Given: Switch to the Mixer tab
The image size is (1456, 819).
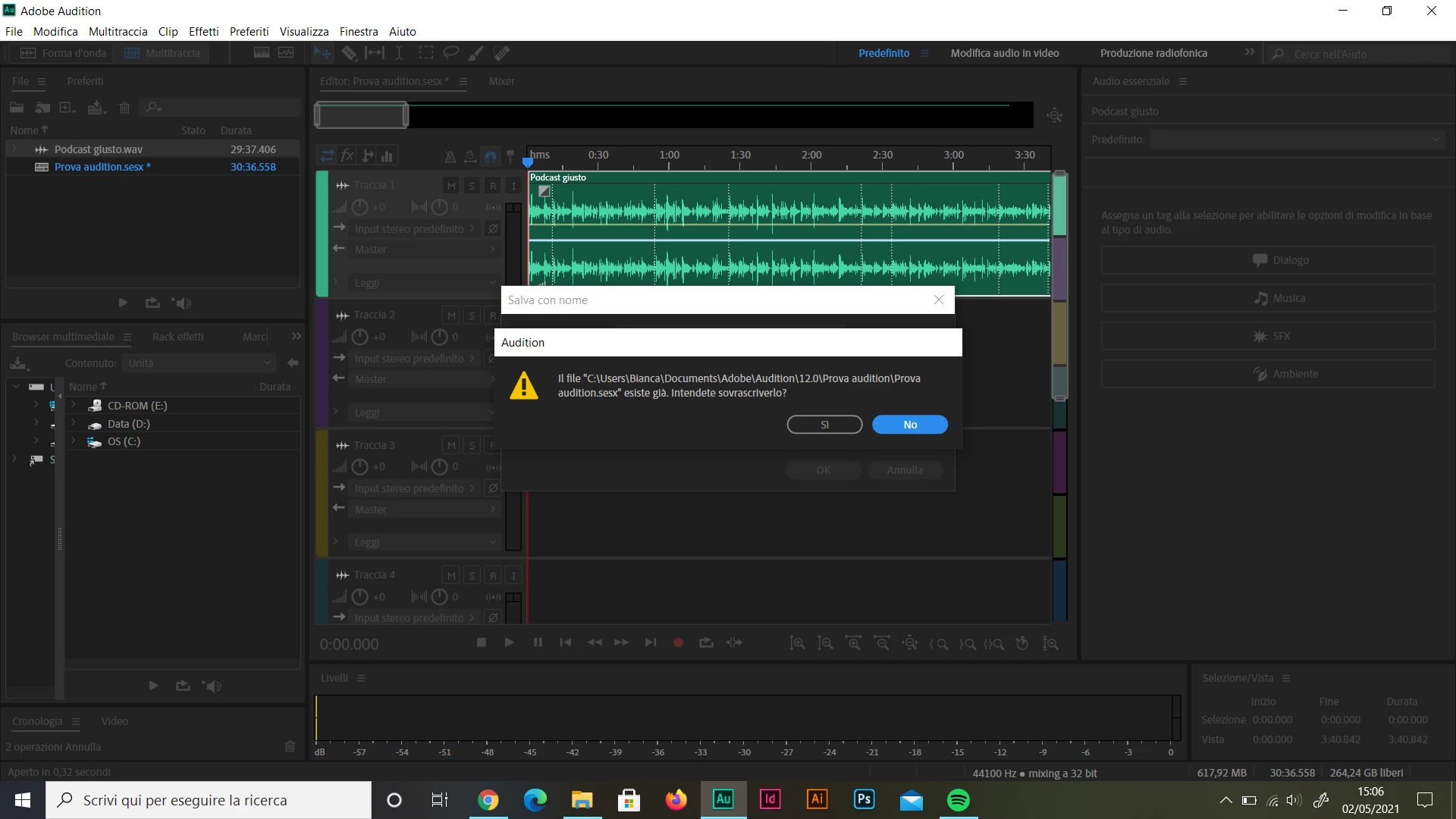Looking at the screenshot, I should (501, 81).
